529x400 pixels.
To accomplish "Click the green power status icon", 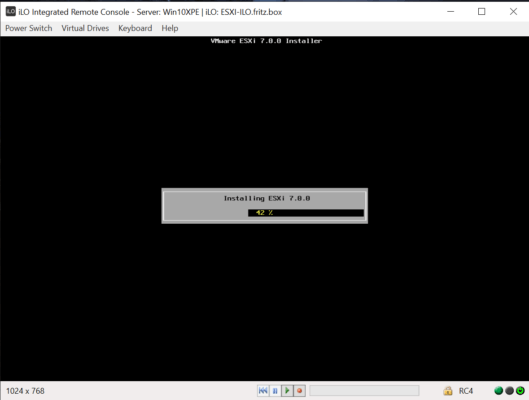I will pos(520,391).
